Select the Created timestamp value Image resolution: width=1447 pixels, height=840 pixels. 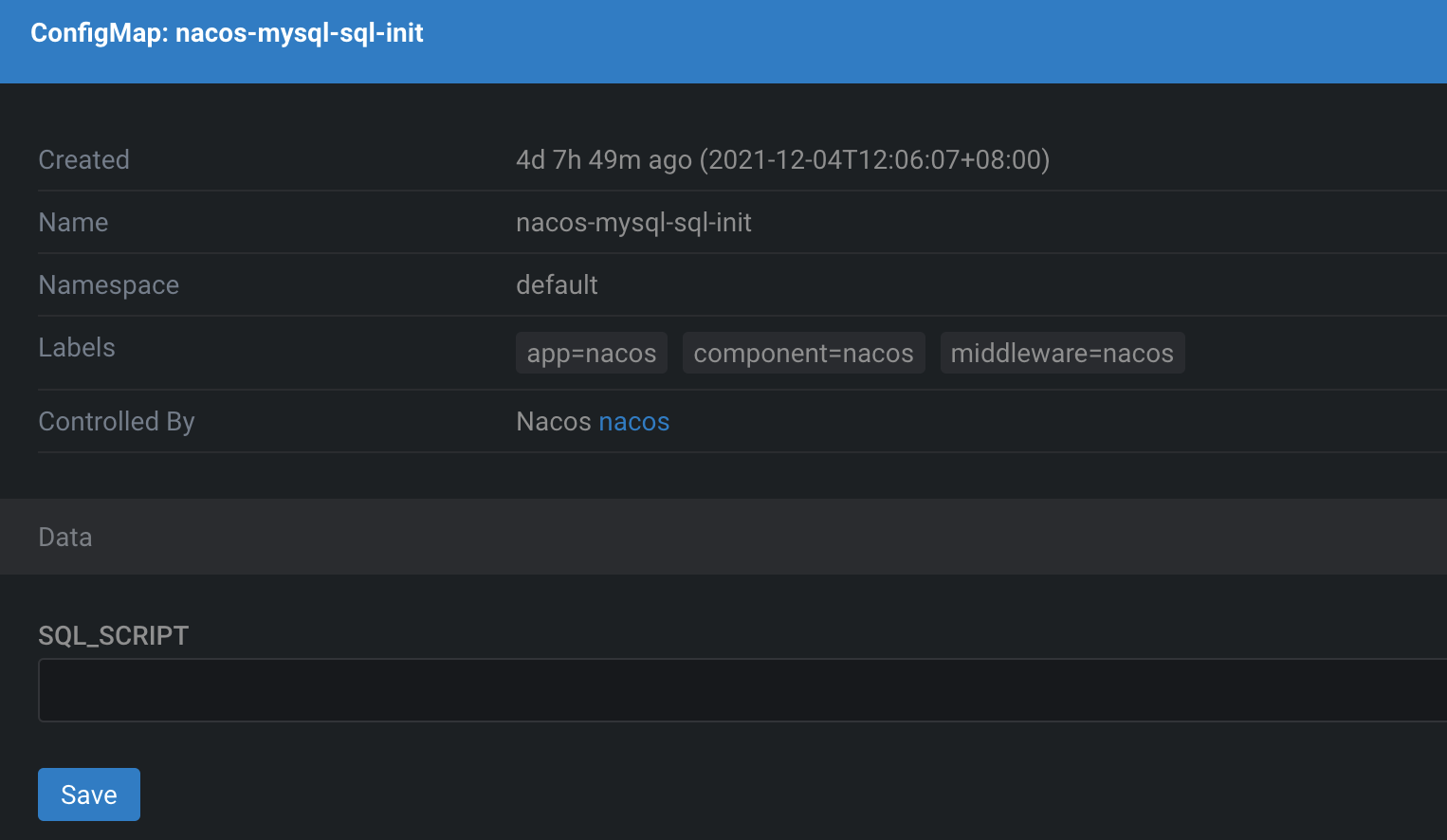tap(782, 159)
